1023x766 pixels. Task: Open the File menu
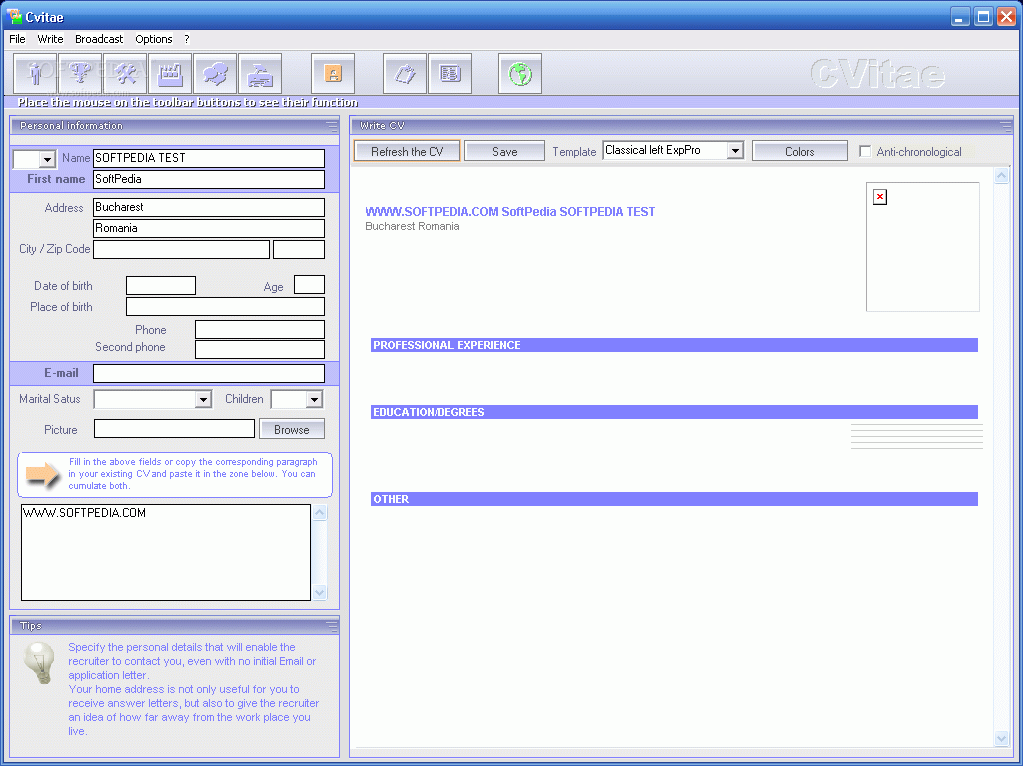(18, 39)
